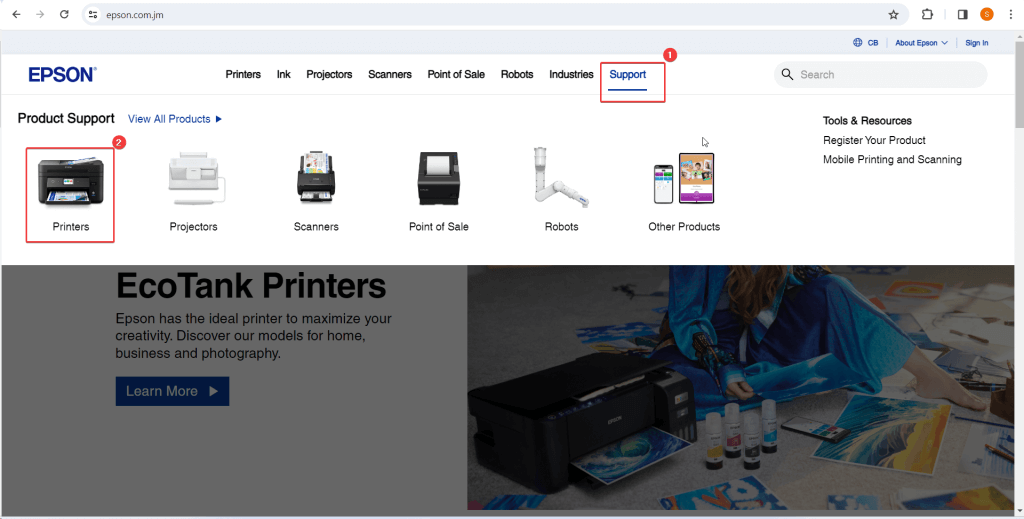The height and width of the screenshot is (519, 1024).
Task: Click the Scanners label under Product Support
Action: click(x=316, y=227)
